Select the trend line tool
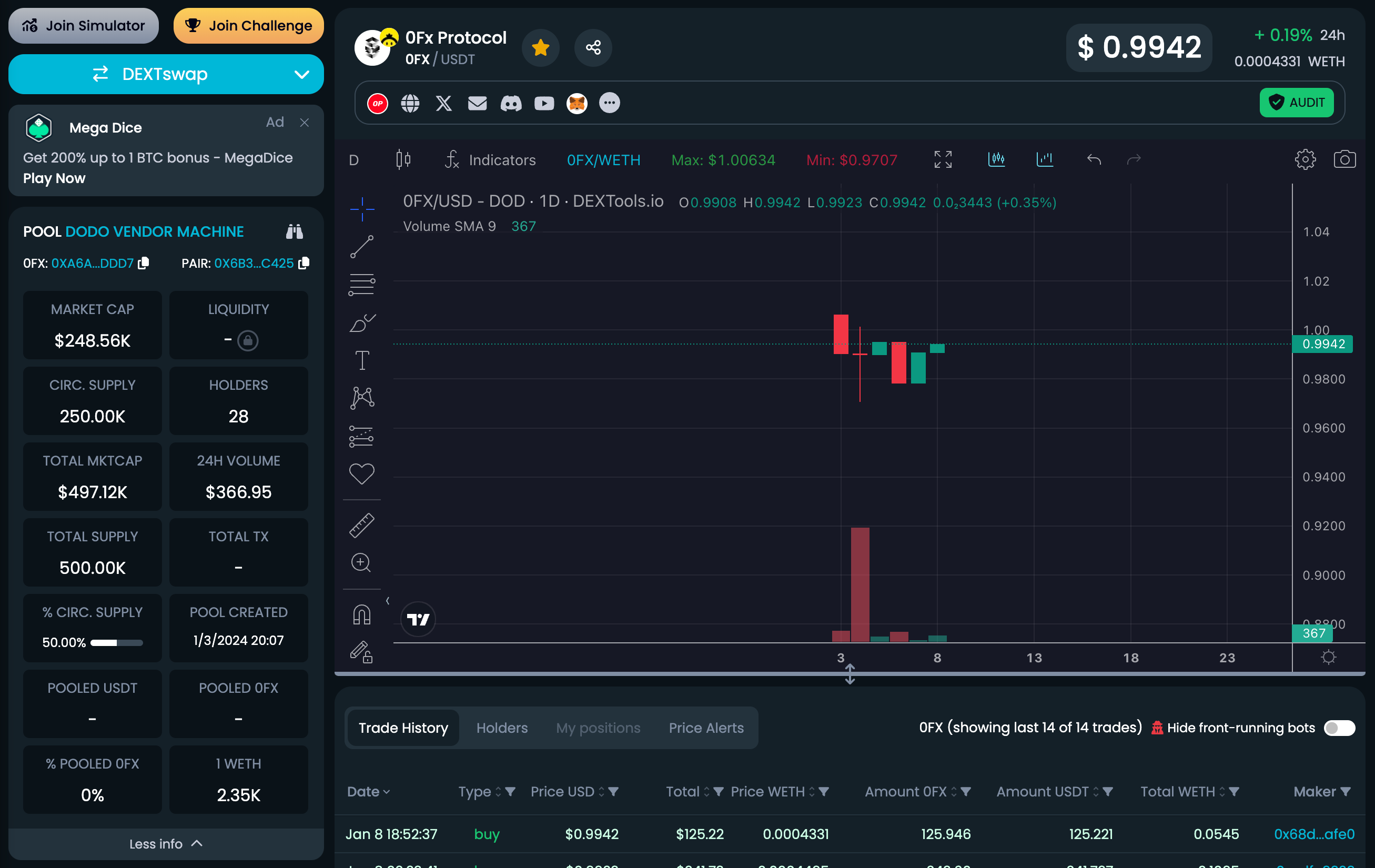The width and height of the screenshot is (1375, 868). coord(362,247)
